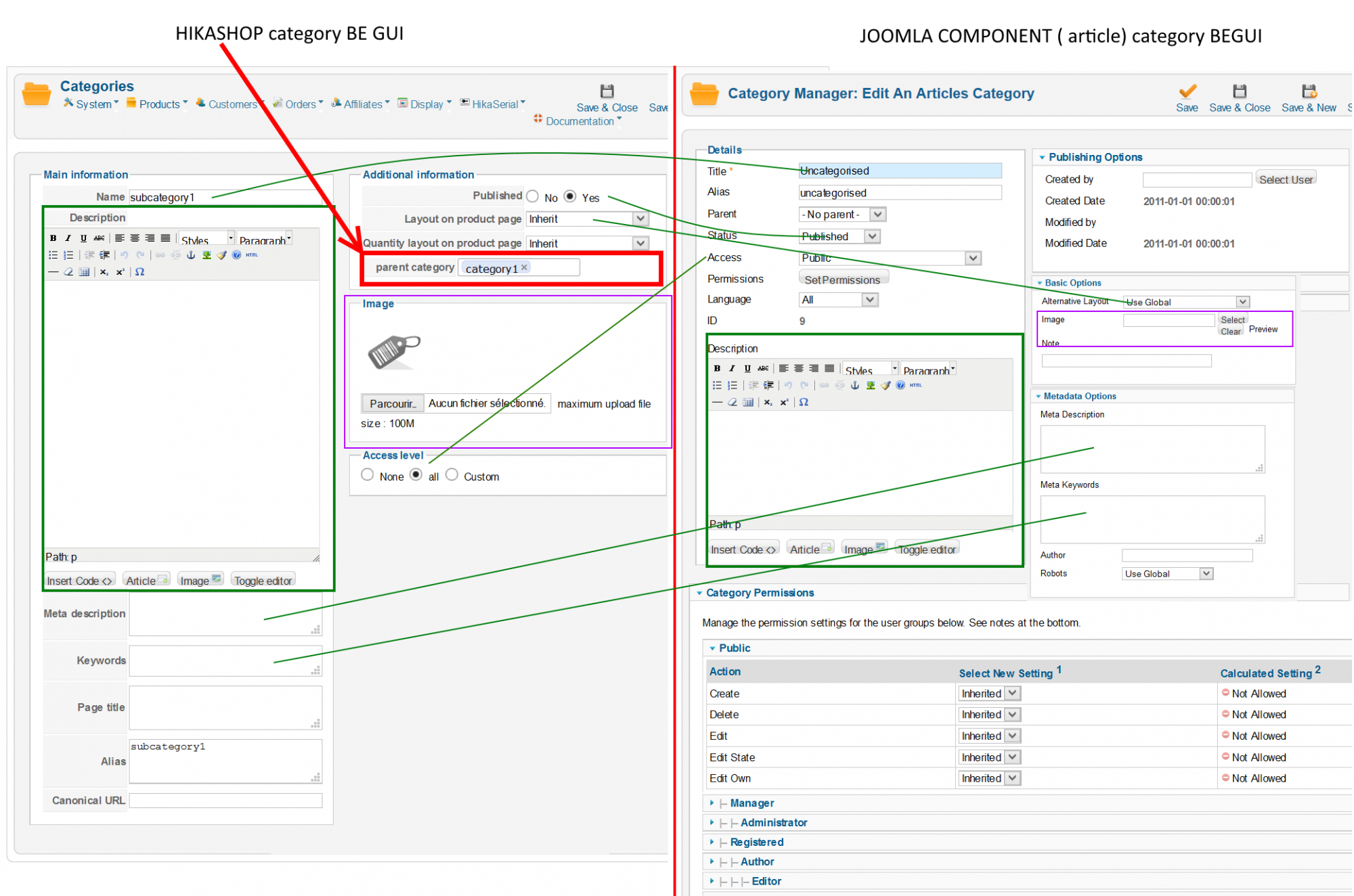
Task: Toggle bold in HikaShop description editor
Action: click(x=53, y=238)
